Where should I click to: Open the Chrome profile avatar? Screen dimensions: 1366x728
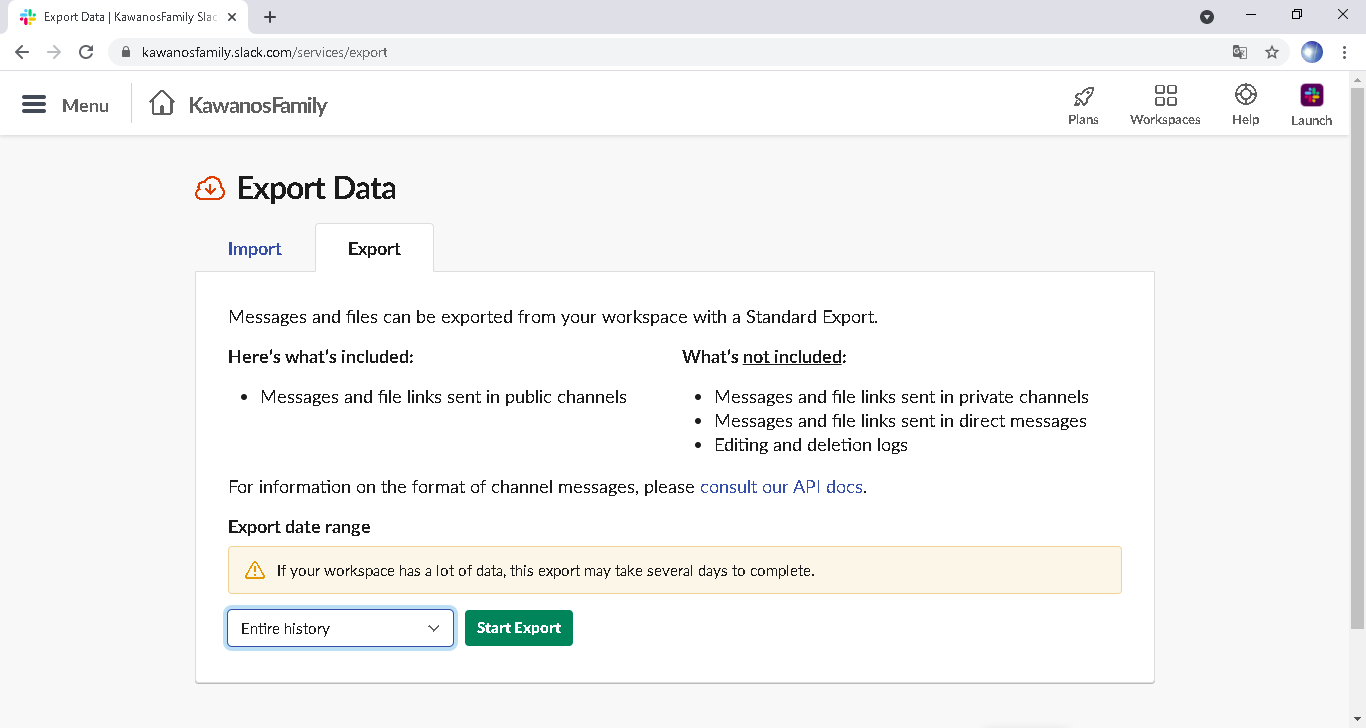click(x=1312, y=52)
